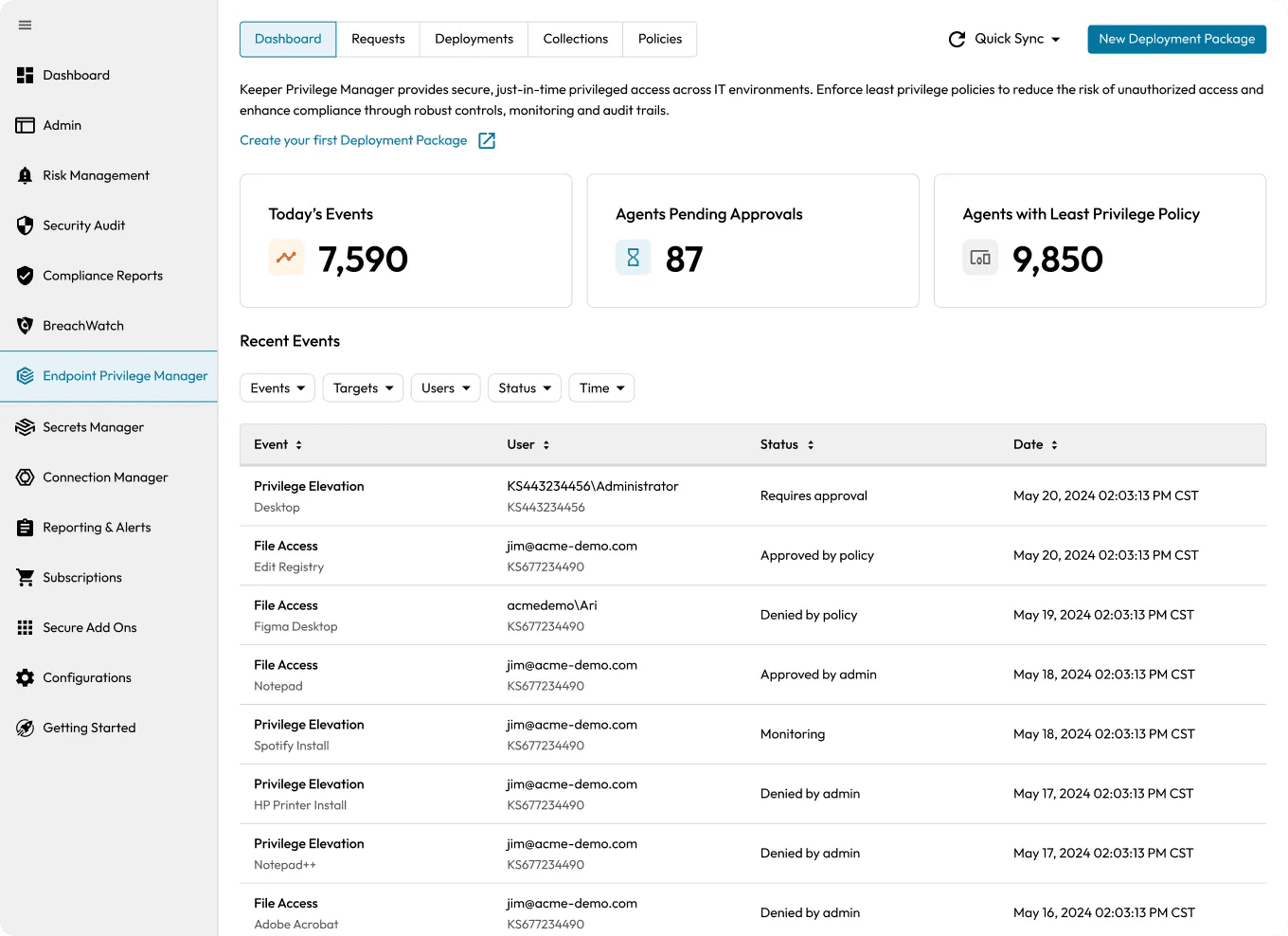Click the Least Privilege Policy devices icon
This screenshot has width=1288, height=936.
pyautogui.click(x=980, y=258)
